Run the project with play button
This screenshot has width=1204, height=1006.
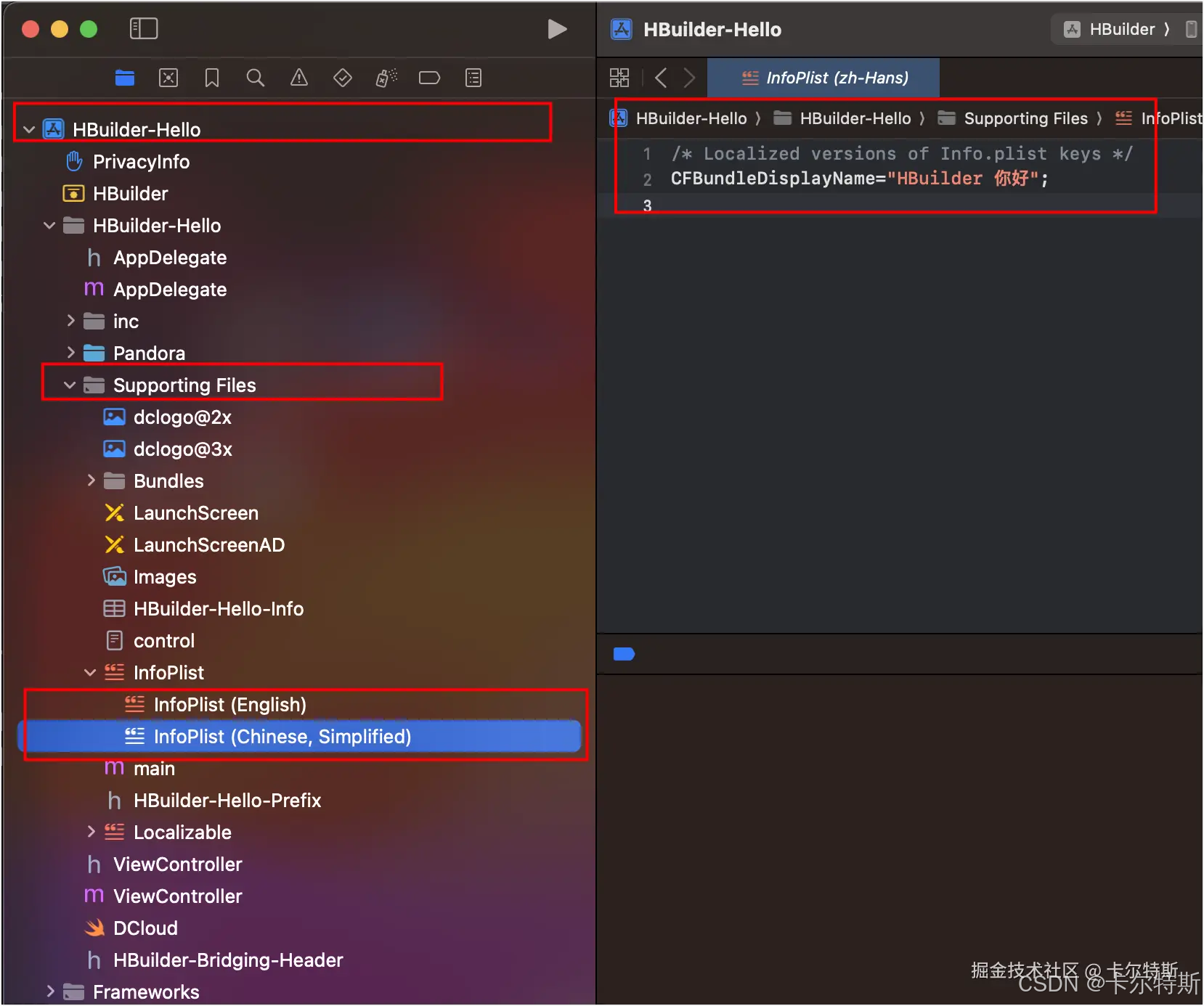point(557,29)
